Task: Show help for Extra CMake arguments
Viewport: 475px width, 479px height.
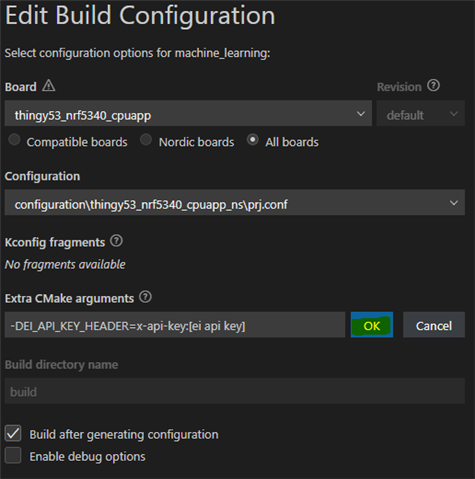Action: coord(145,297)
